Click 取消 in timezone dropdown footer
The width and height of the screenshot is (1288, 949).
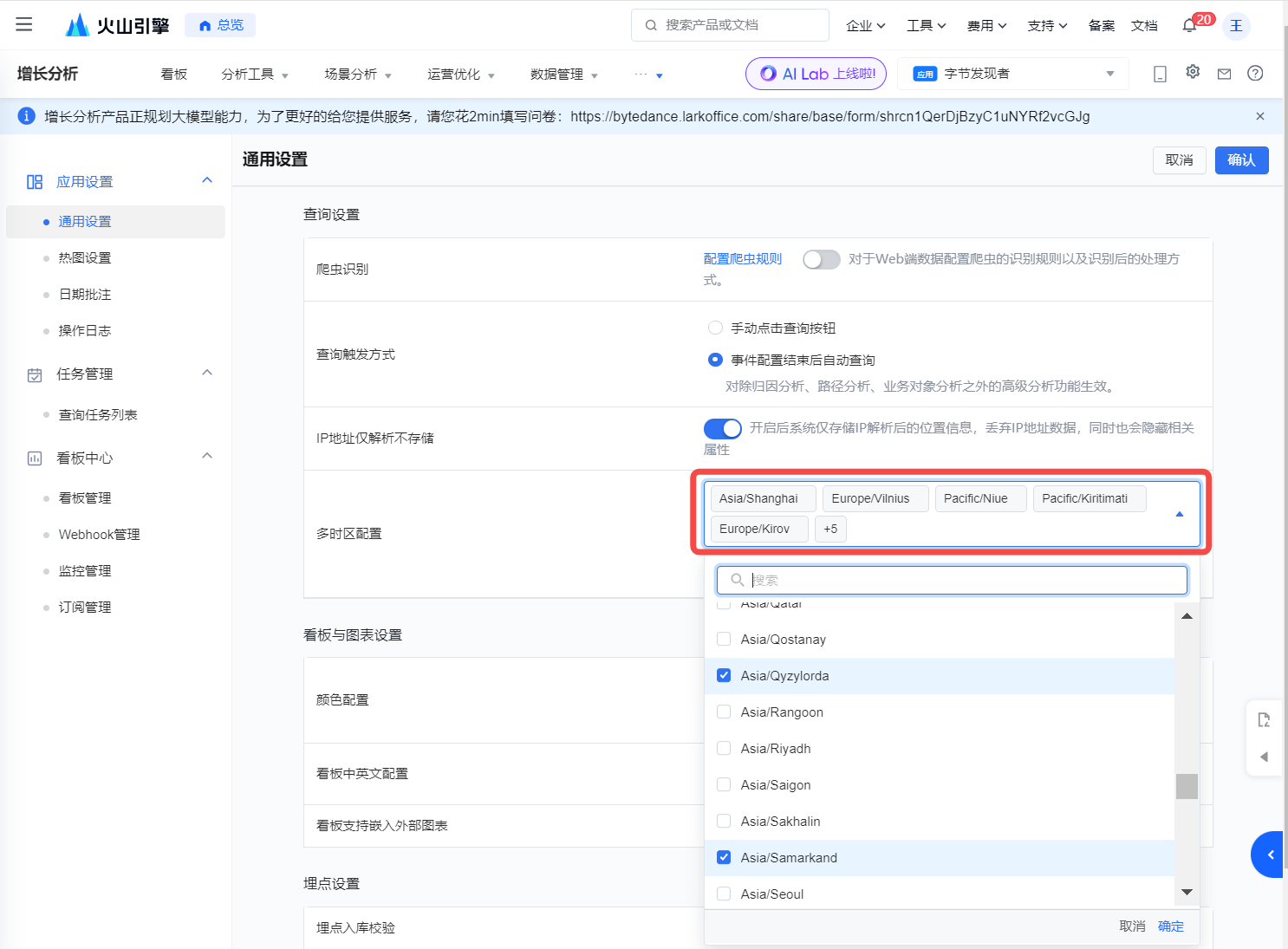tap(1132, 926)
